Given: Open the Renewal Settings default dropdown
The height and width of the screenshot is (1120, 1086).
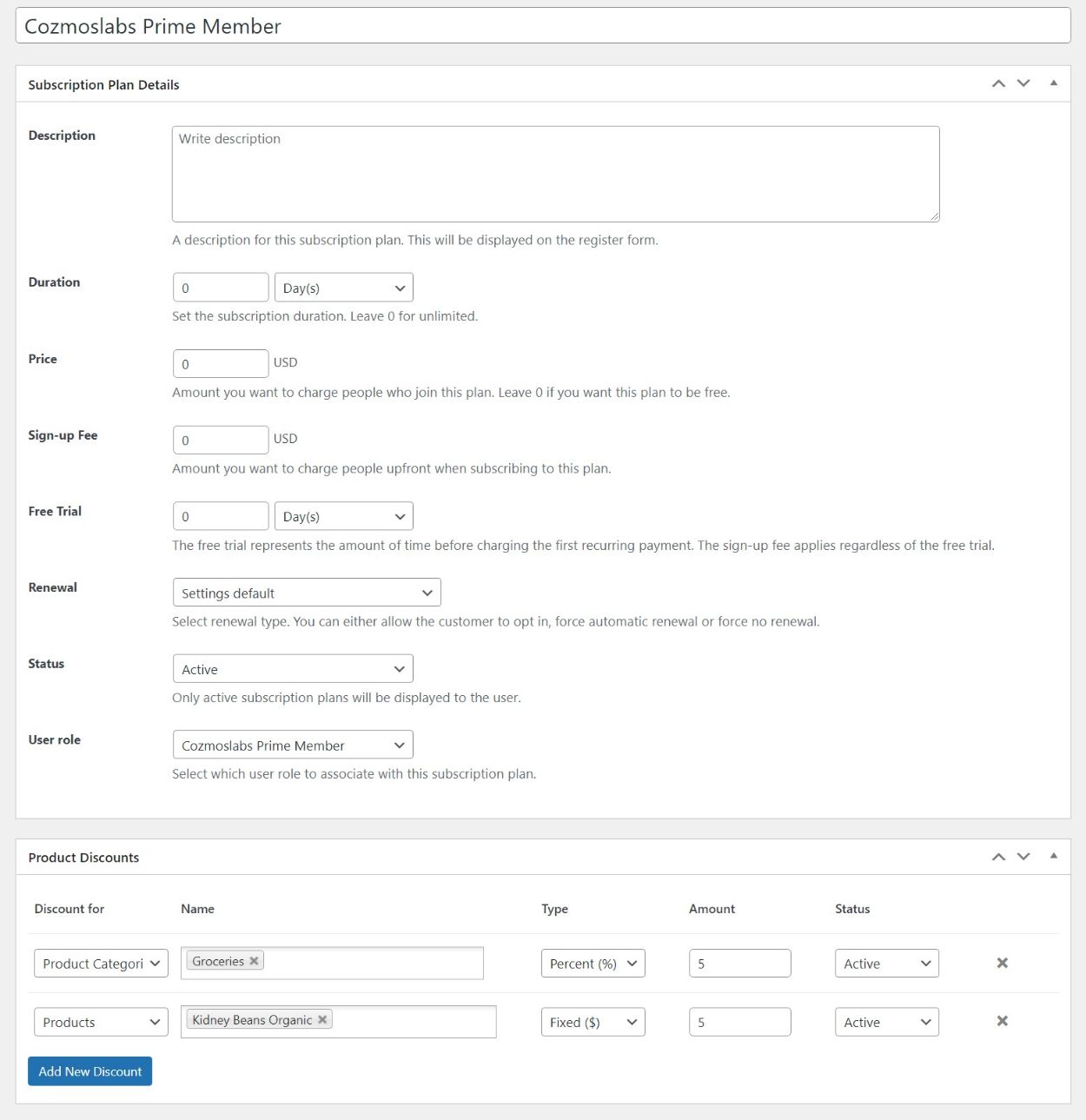Looking at the screenshot, I should [x=307, y=593].
